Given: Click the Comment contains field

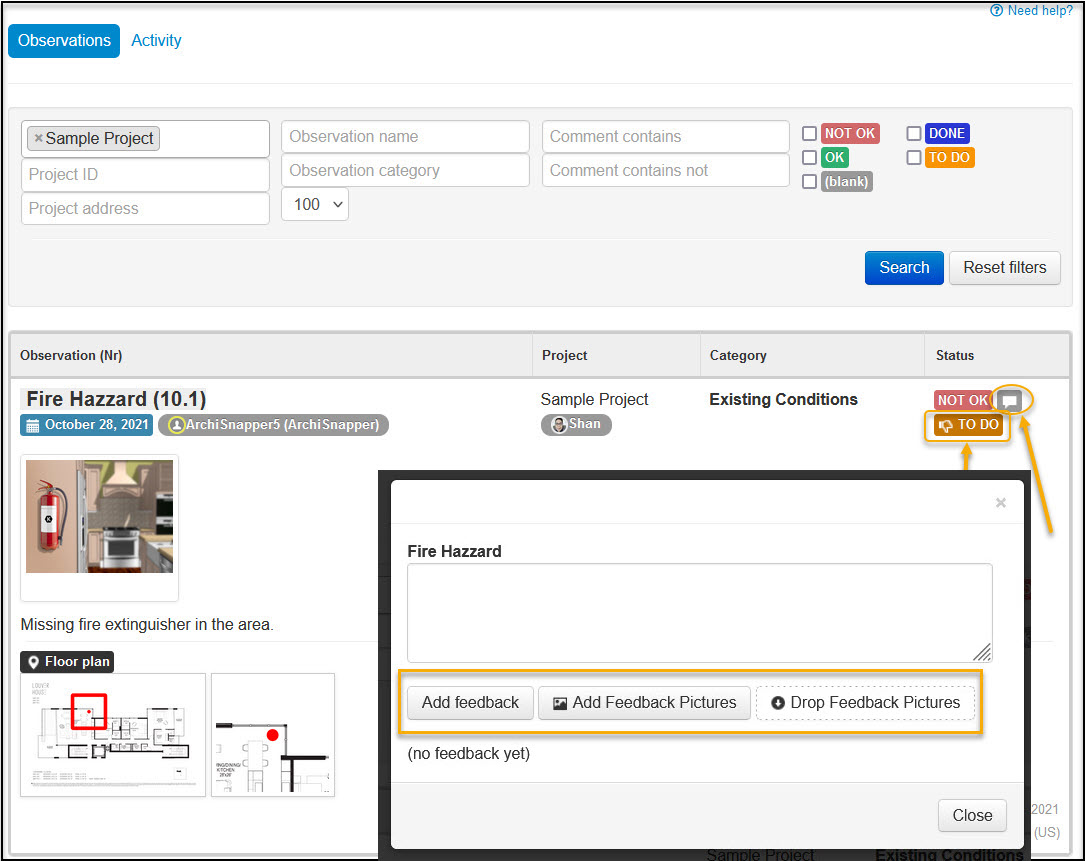Looking at the screenshot, I should [x=666, y=136].
